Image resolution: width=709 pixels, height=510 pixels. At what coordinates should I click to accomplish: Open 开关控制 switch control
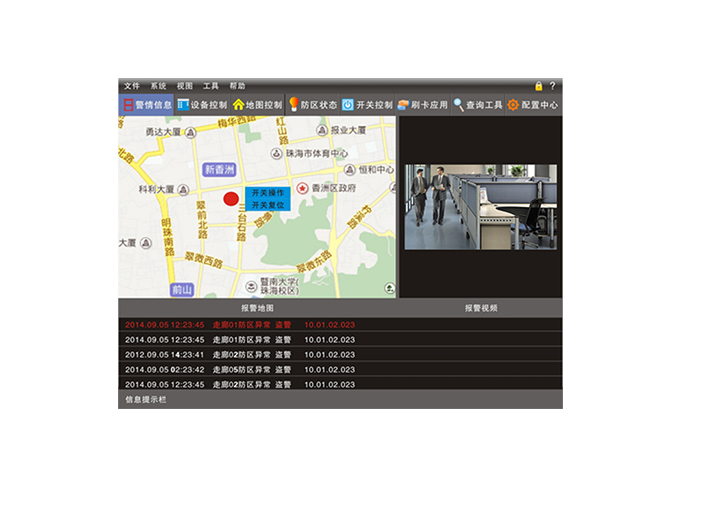(367, 104)
